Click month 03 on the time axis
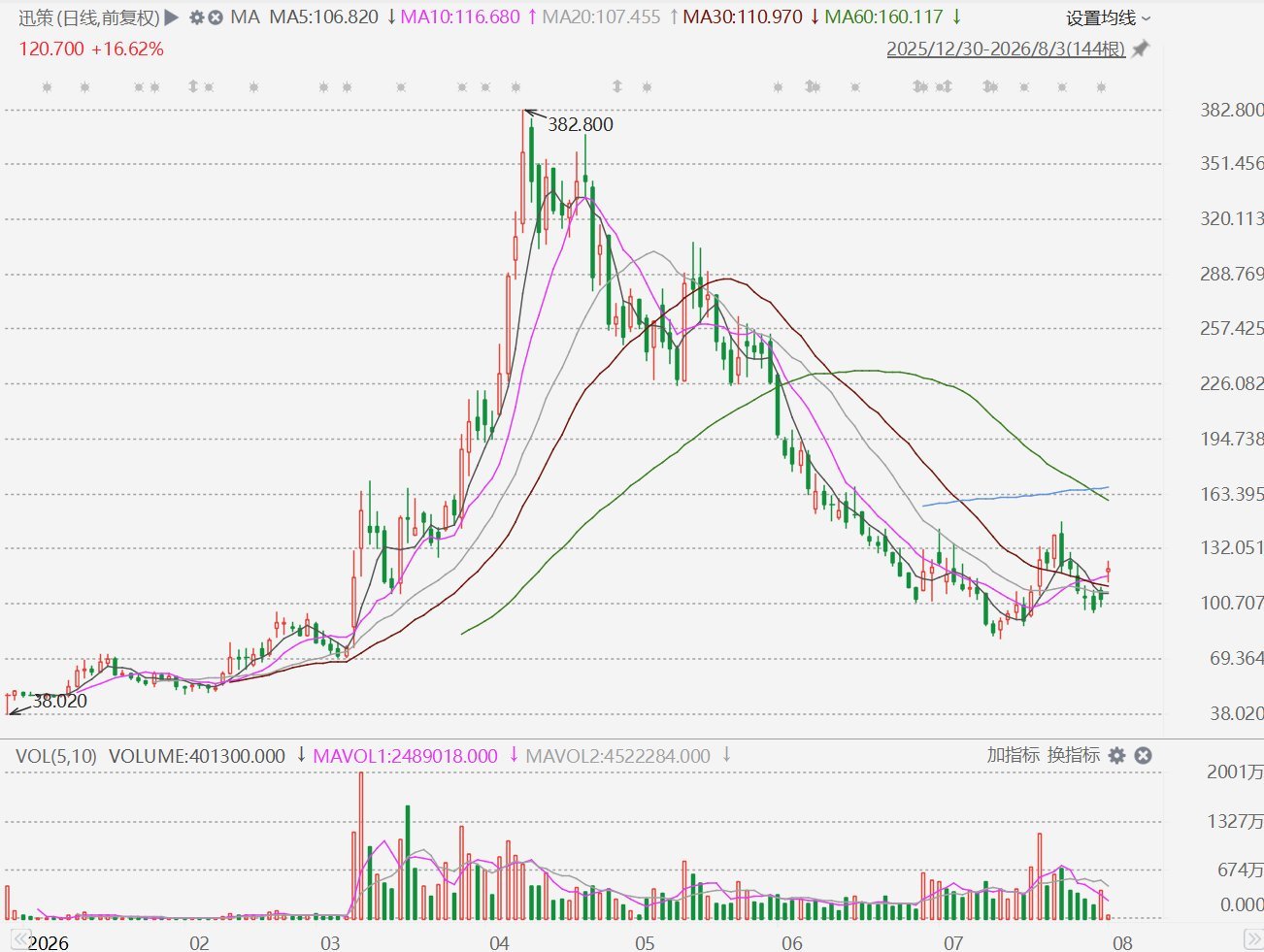The image size is (1264, 952). point(330,943)
